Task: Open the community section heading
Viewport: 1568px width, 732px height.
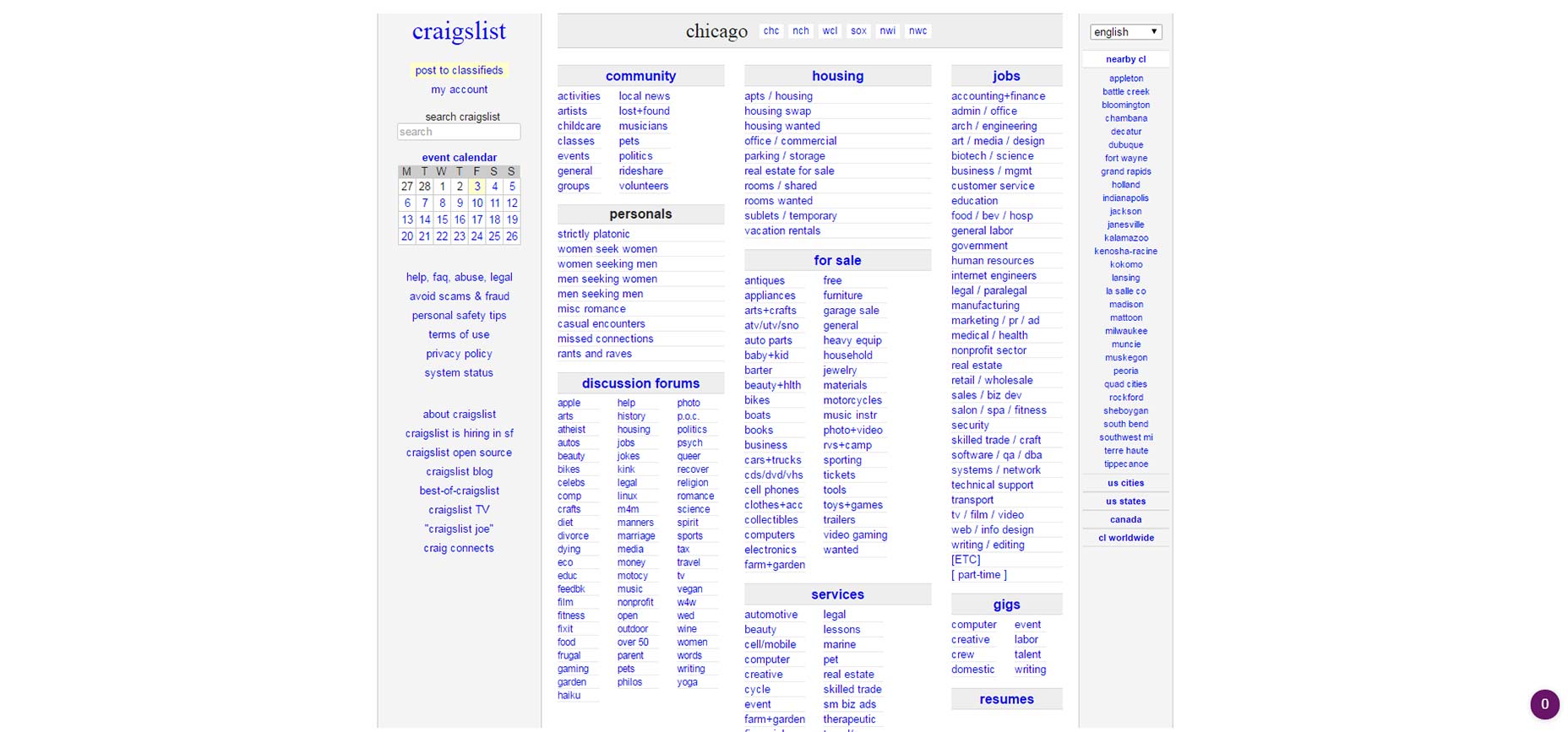Action: pyautogui.click(x=640, y=76)
